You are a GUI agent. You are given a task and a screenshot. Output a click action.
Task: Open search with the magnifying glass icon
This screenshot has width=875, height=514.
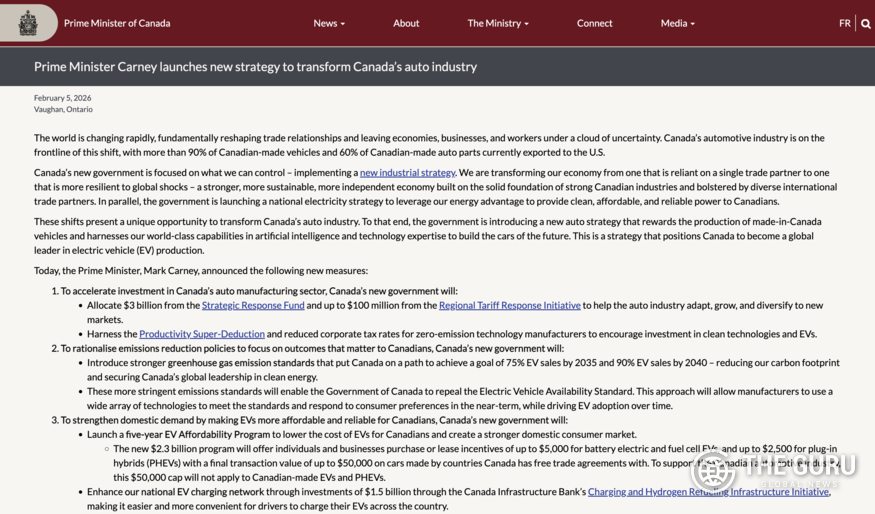(865, 23)
